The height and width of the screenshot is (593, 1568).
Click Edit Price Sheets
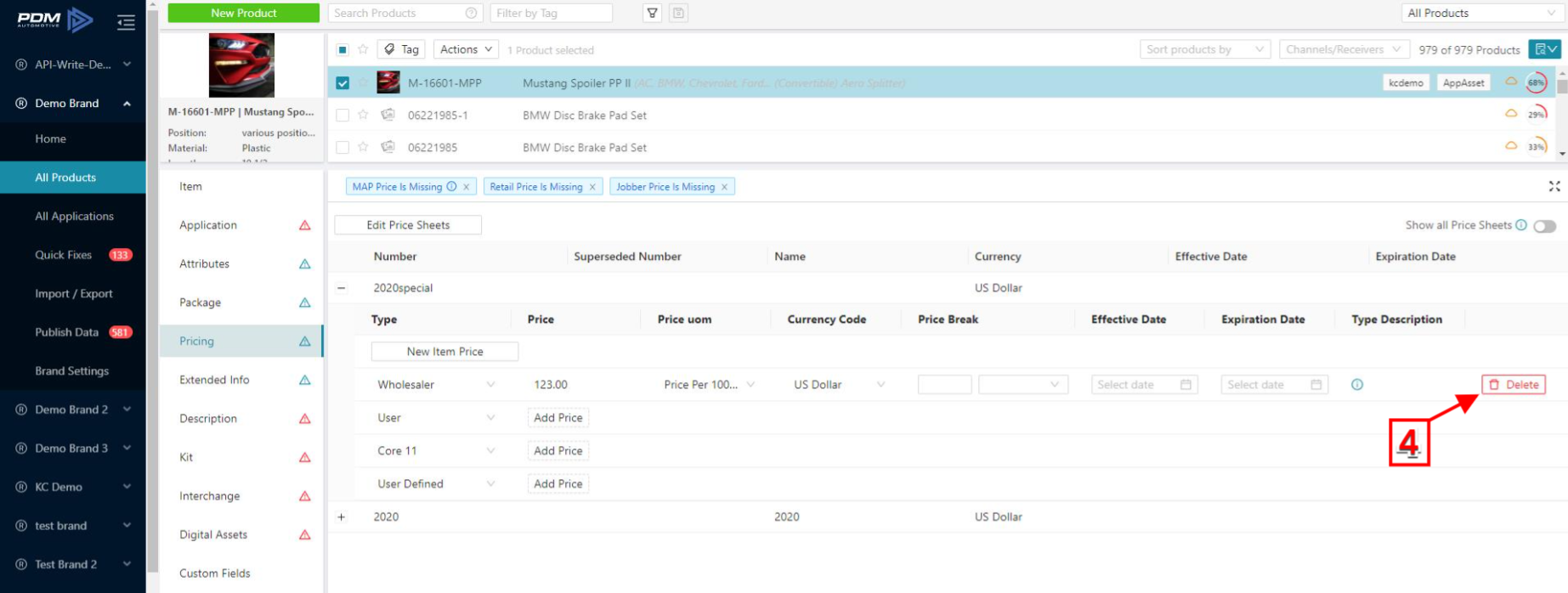point(408,225)
